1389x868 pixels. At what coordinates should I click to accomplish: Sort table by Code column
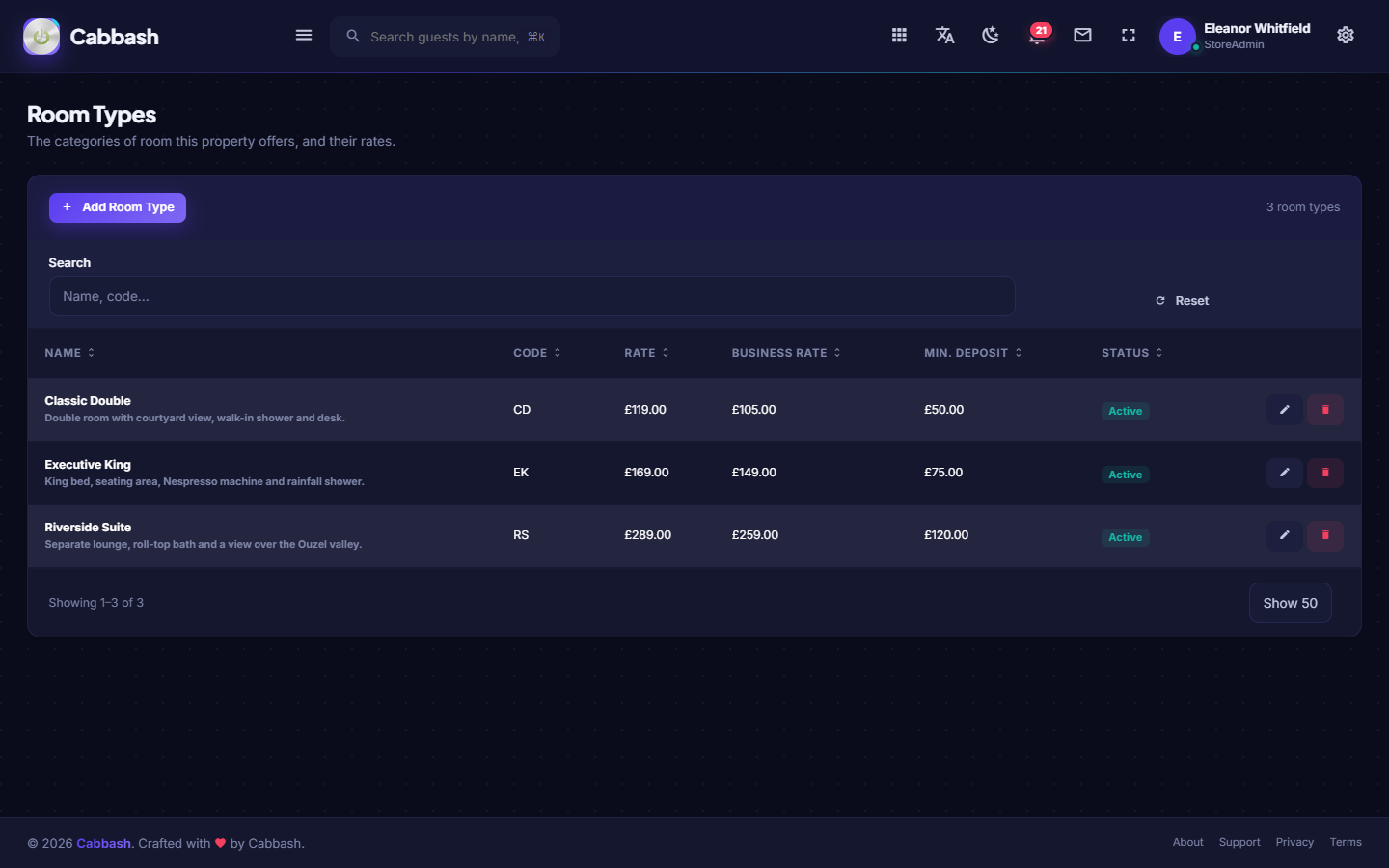(x=537, y=353)
